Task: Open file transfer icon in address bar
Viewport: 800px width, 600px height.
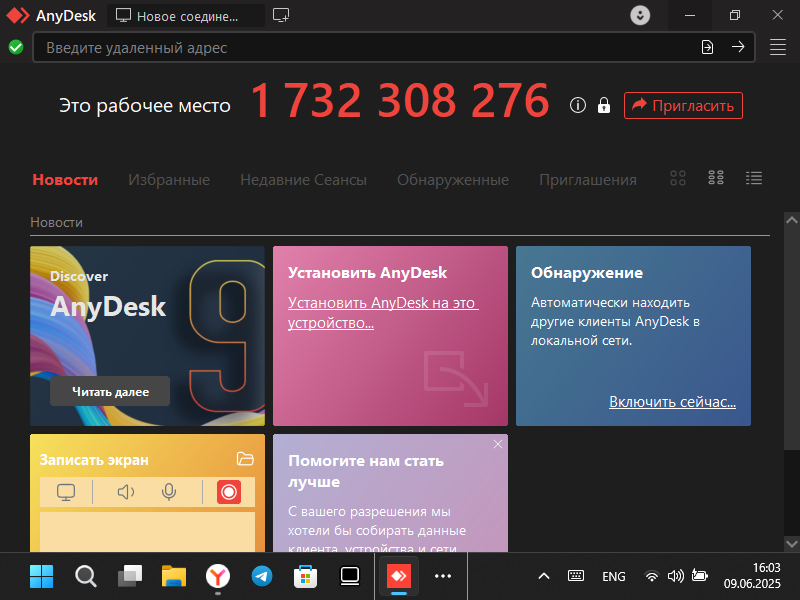Action: click(x=707, y=47)
